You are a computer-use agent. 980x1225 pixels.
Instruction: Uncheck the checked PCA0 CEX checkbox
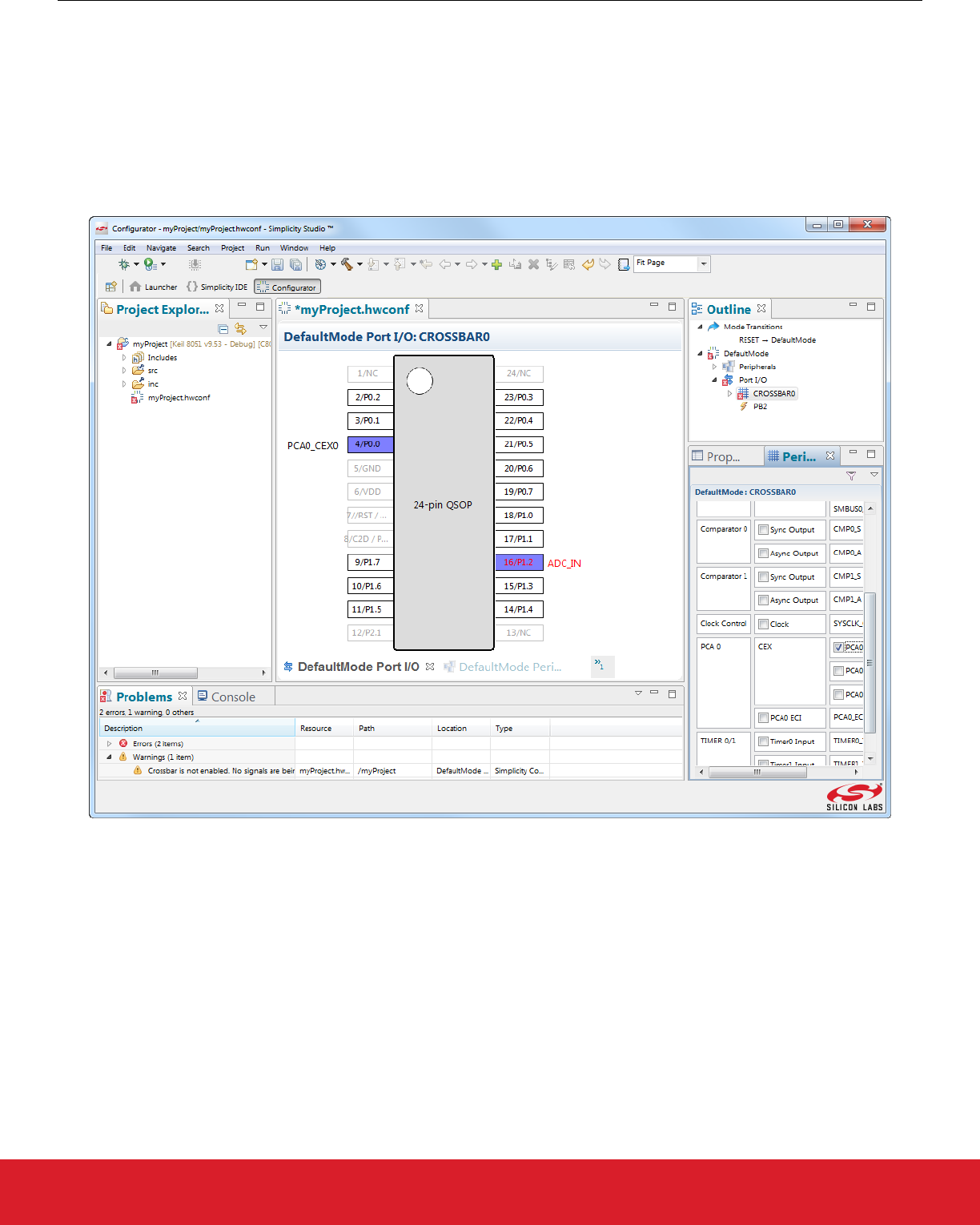[838, 648]
